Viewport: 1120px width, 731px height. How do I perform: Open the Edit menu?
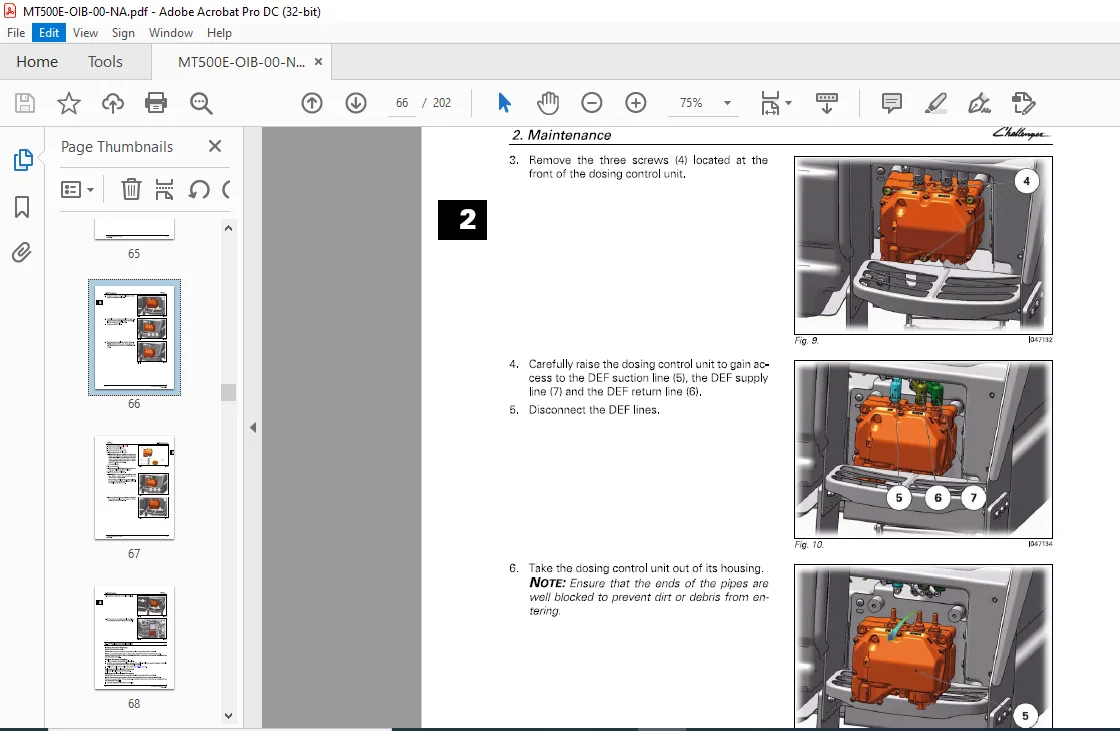(49, 33)
